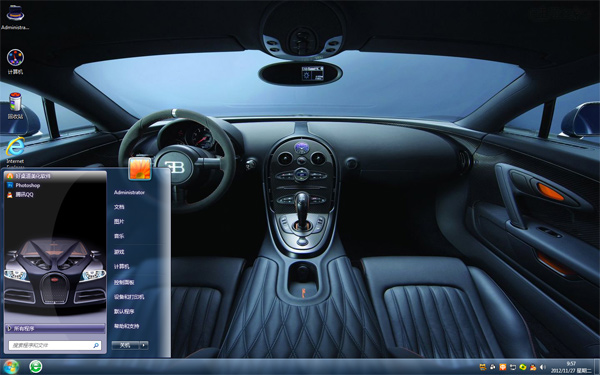Open 设备和打印机 devices and printers
600x375 pixels.
pos(129,297)
